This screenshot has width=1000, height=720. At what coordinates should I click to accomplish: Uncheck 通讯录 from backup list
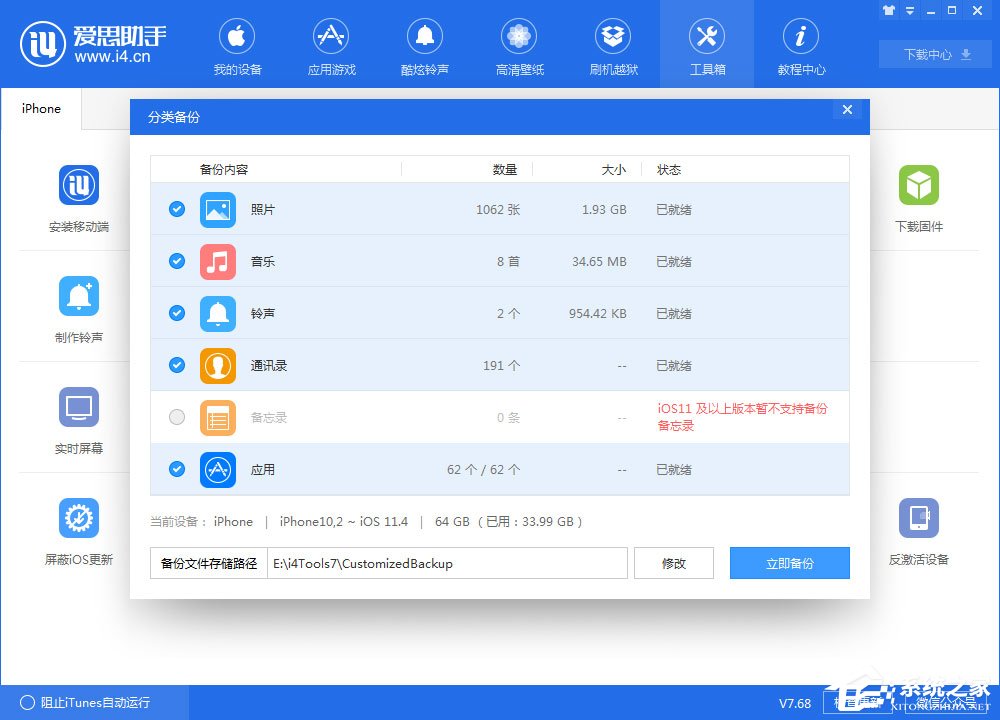[176, 365]
